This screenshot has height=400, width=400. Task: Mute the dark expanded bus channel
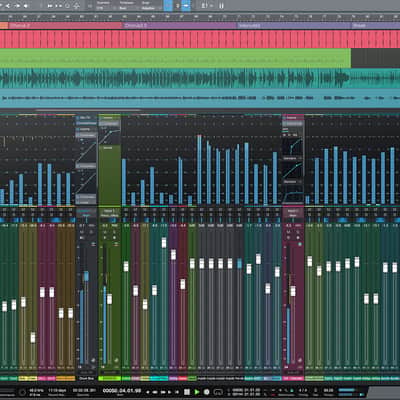(82, 232)
